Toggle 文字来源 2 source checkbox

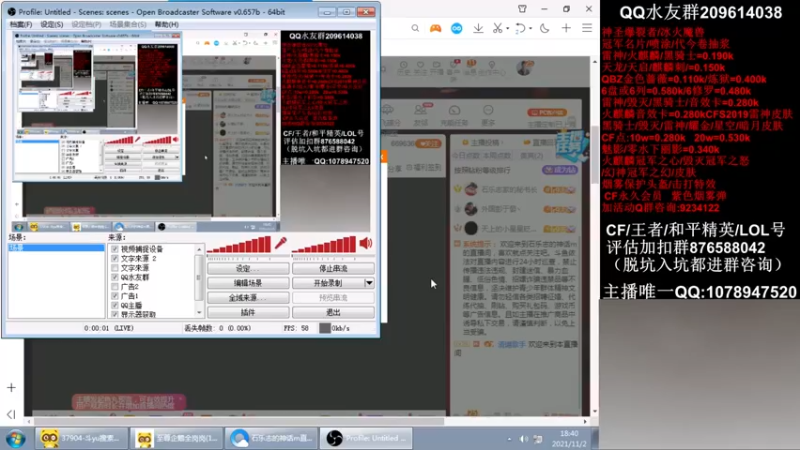tap(115, 258)
